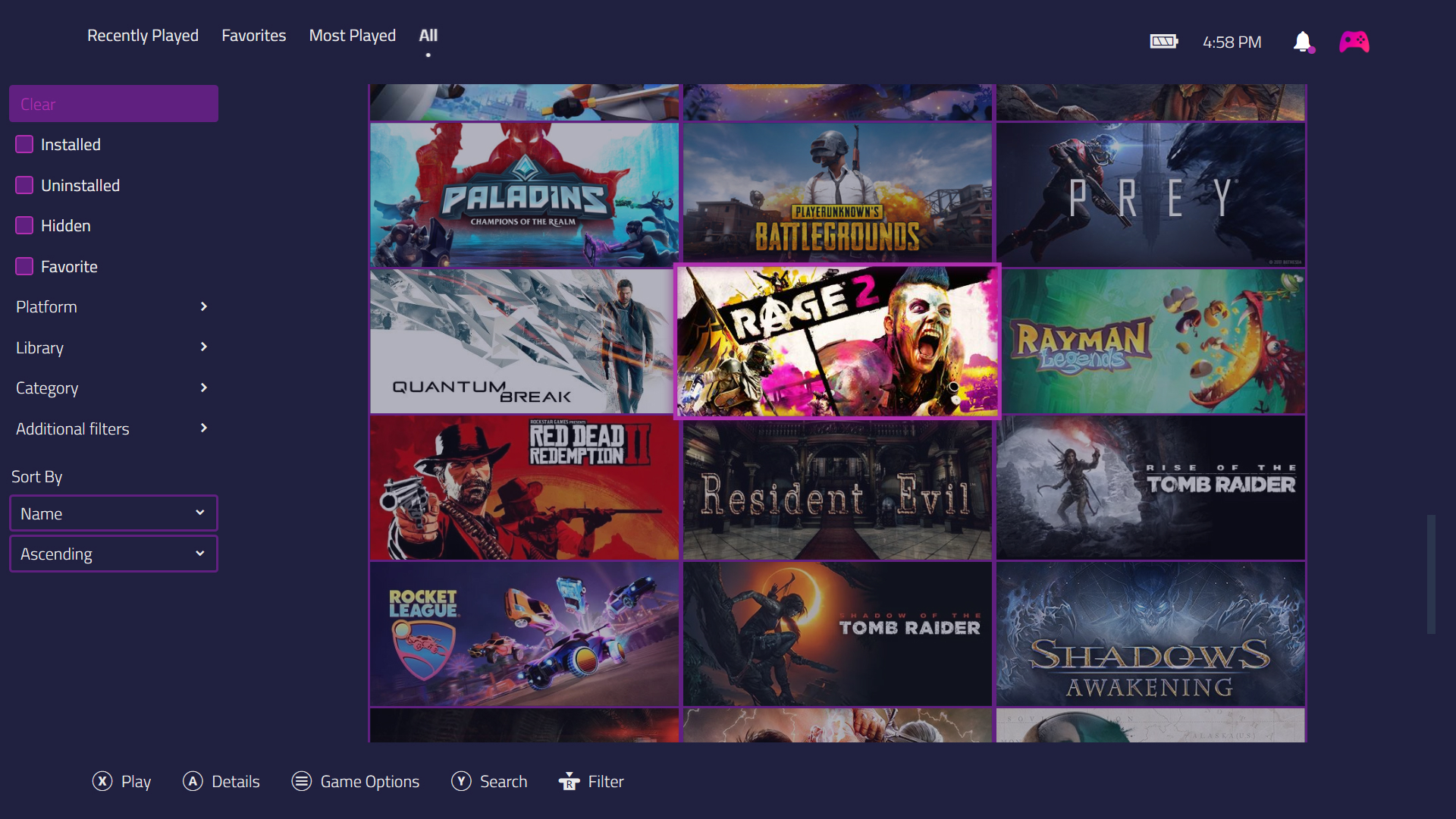Click the pink gamepad controller icon

coord(1354,42)
